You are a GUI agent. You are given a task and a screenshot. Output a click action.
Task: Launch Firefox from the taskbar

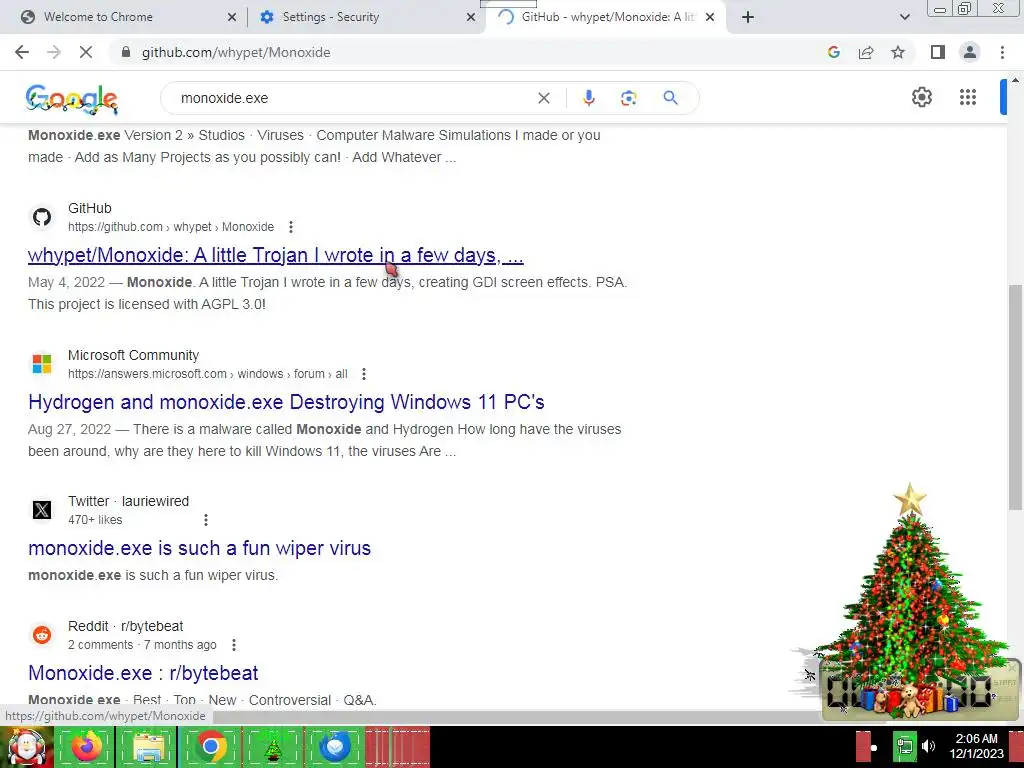tap(86, 746)
